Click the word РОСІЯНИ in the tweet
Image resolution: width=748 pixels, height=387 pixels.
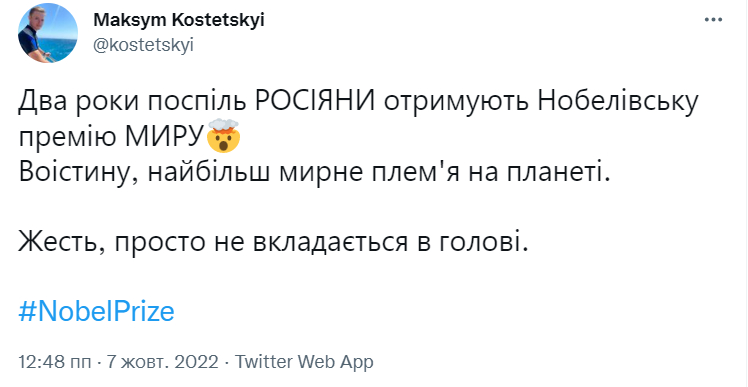[x=314, y=101]
